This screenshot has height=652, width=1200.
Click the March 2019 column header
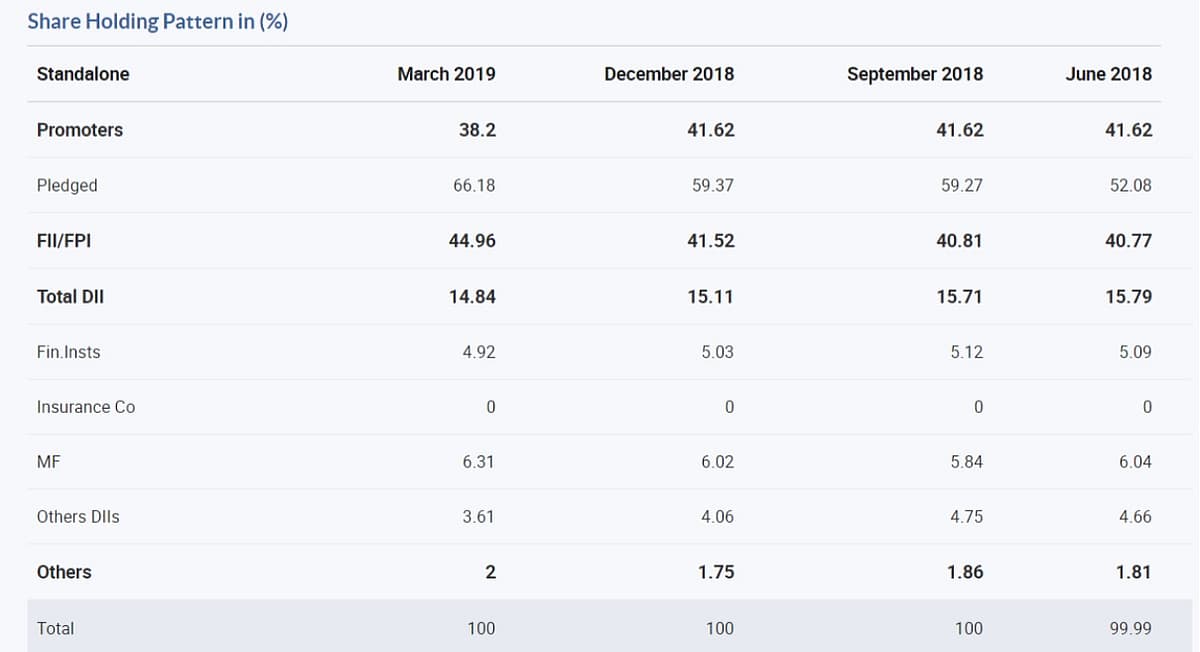tap(446, 74)
